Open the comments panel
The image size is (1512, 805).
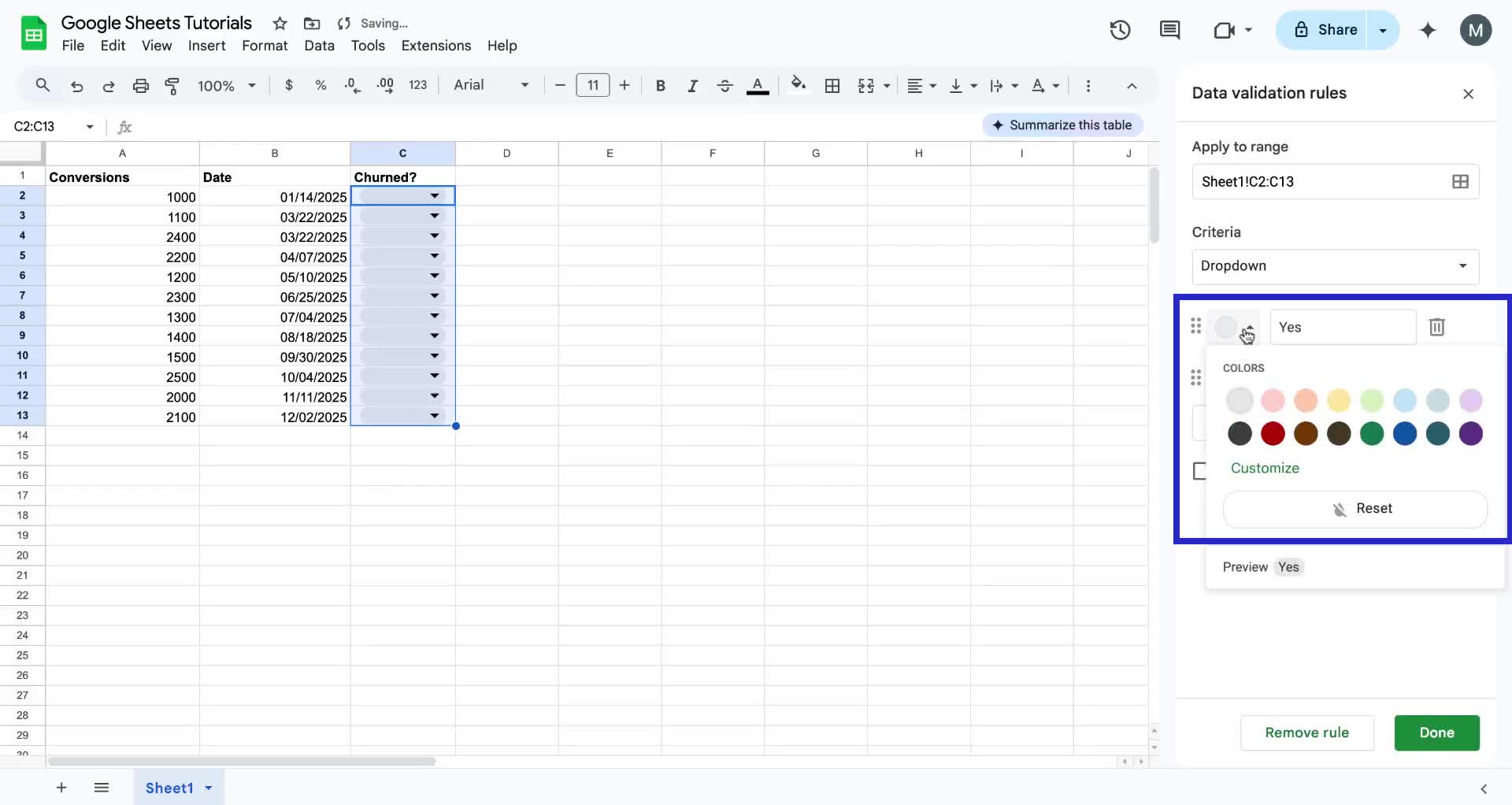[x=1170, y=30]
